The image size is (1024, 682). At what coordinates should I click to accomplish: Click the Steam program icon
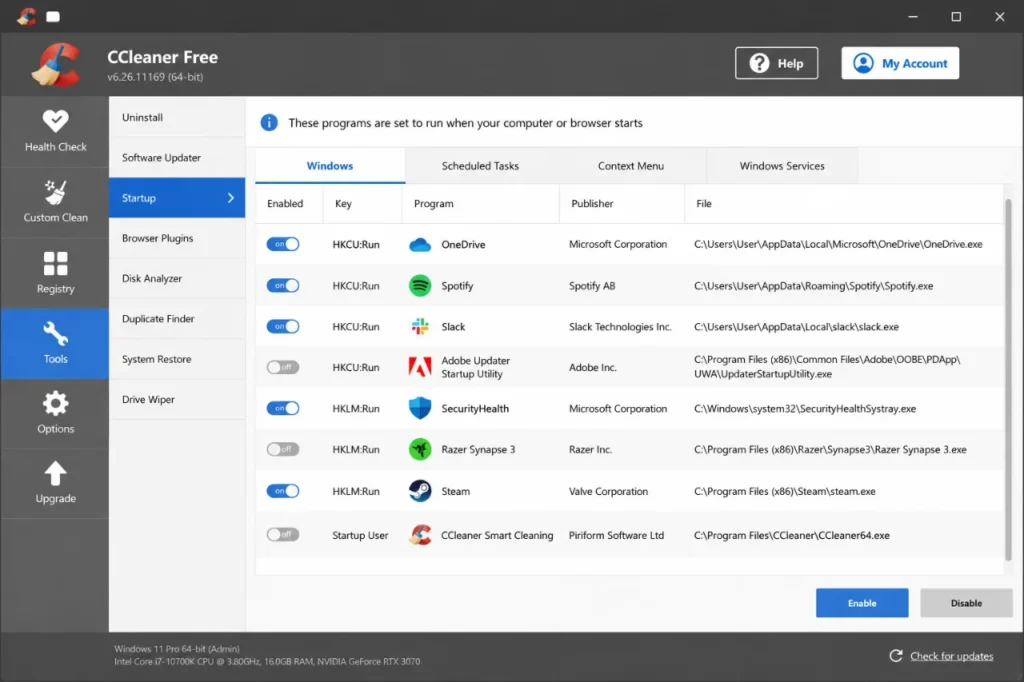click(420, 491)
